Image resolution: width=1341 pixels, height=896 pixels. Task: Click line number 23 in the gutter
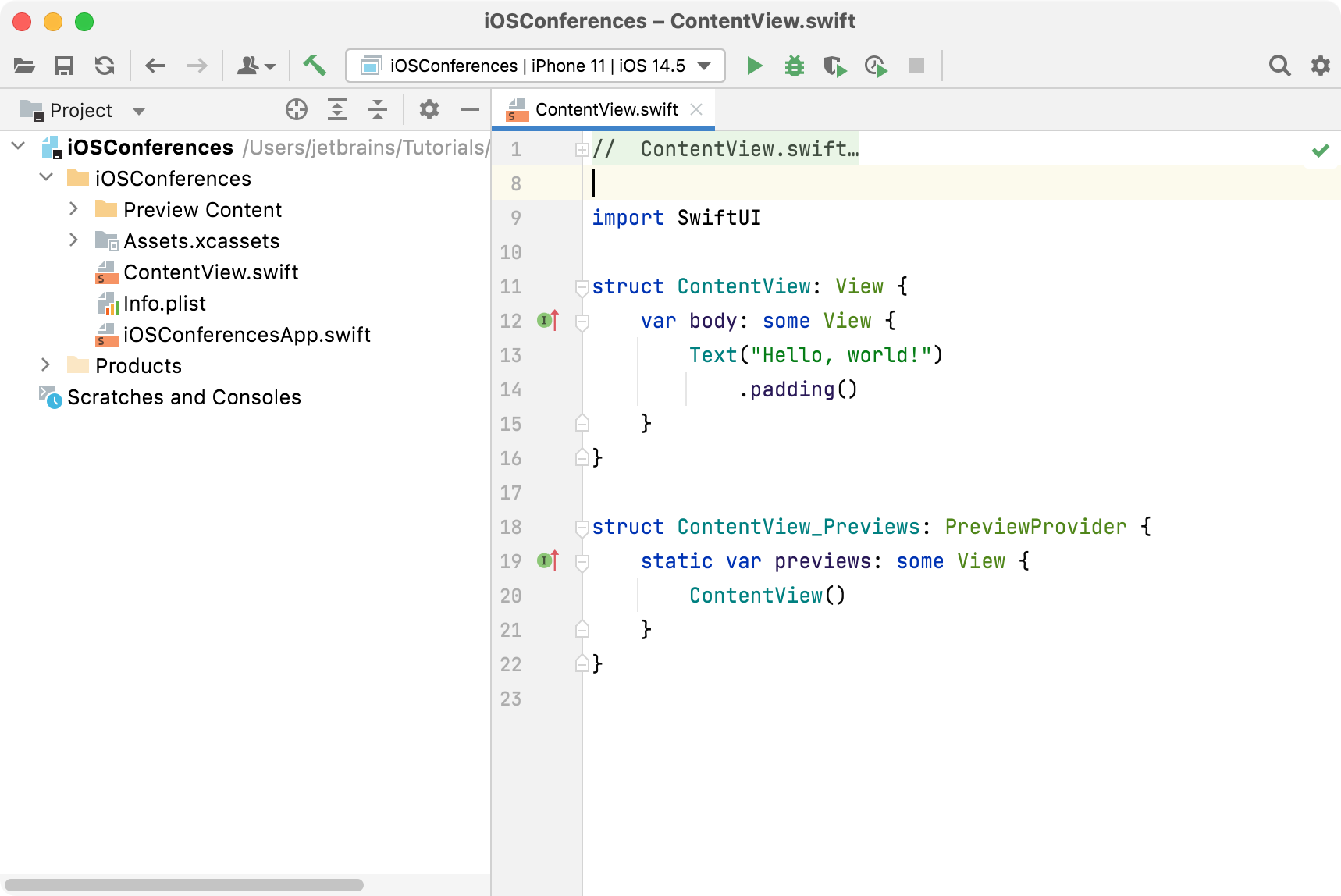click(x=510, y=699)
